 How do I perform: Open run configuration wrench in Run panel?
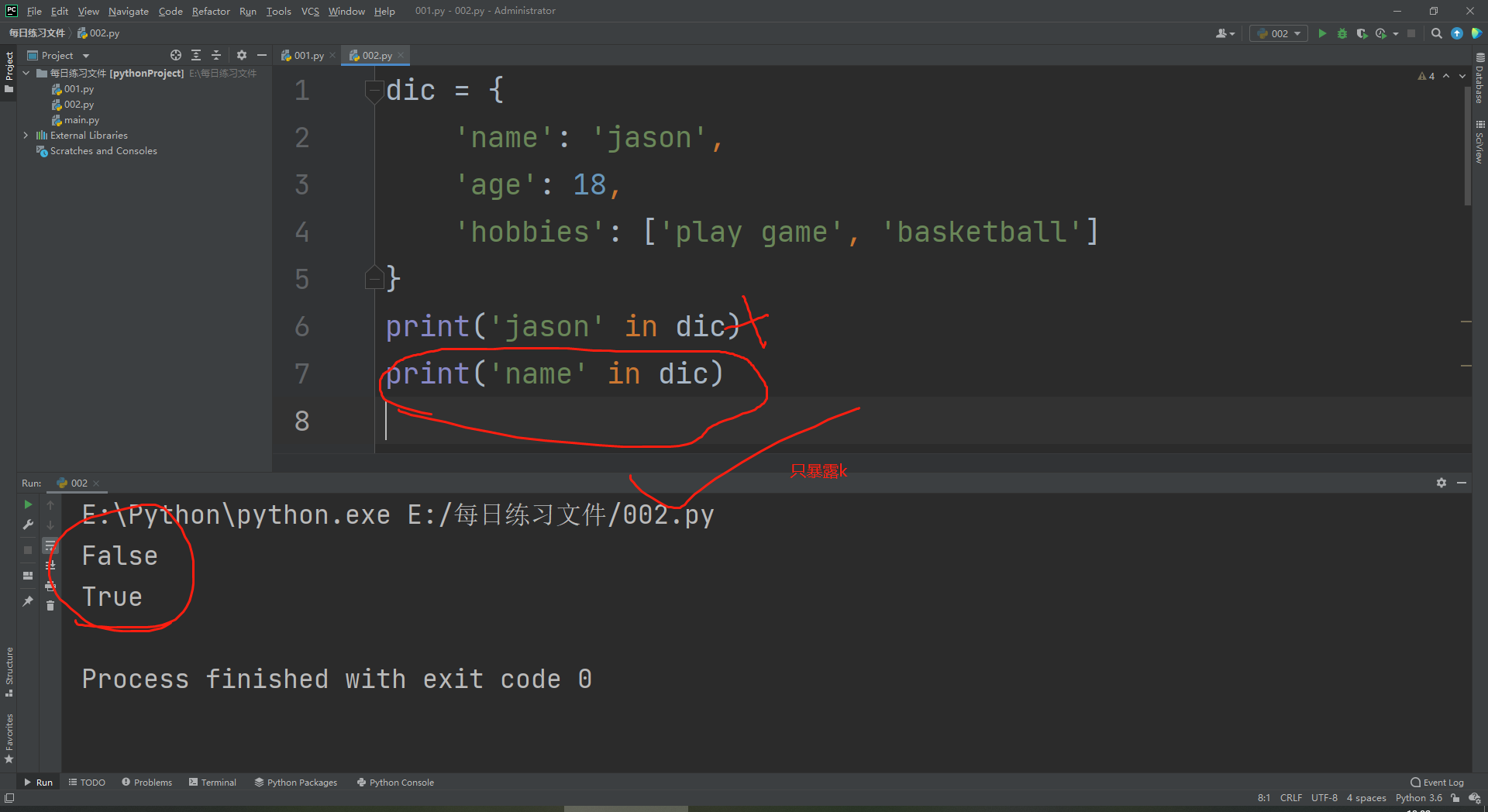[28, 525]
